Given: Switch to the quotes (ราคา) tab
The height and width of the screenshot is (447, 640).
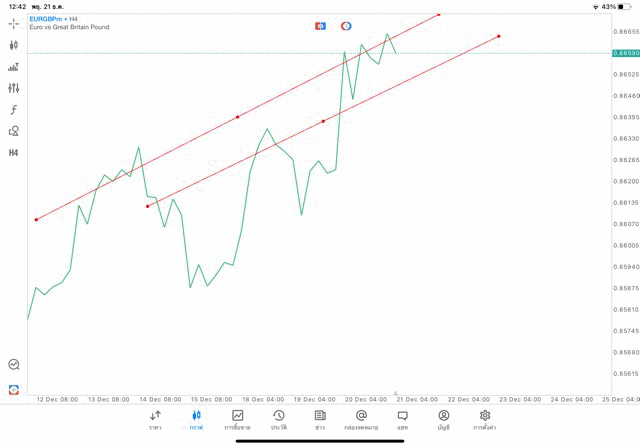Looking at the screenshot, I should pyautogui.click(x=155, y=419).
